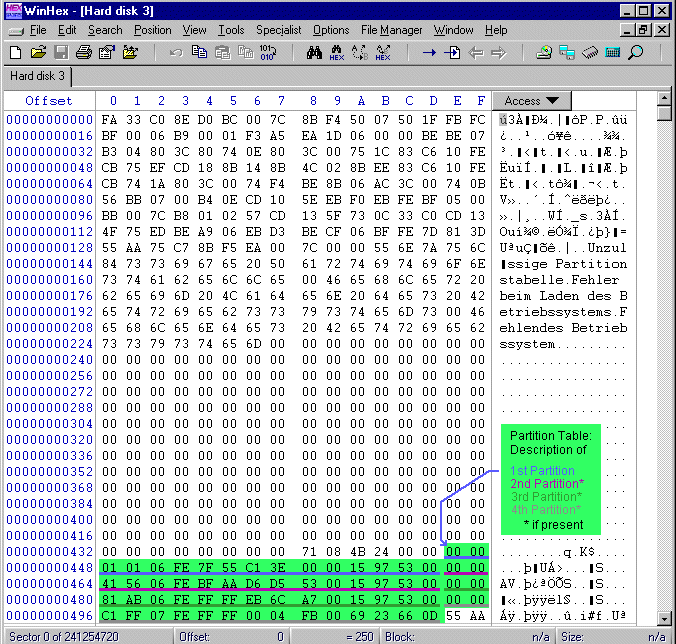Select the Hard disk 3 tab
Image resolution: width=676 pixels, height=644 pixels.
(x=38, y=76)
